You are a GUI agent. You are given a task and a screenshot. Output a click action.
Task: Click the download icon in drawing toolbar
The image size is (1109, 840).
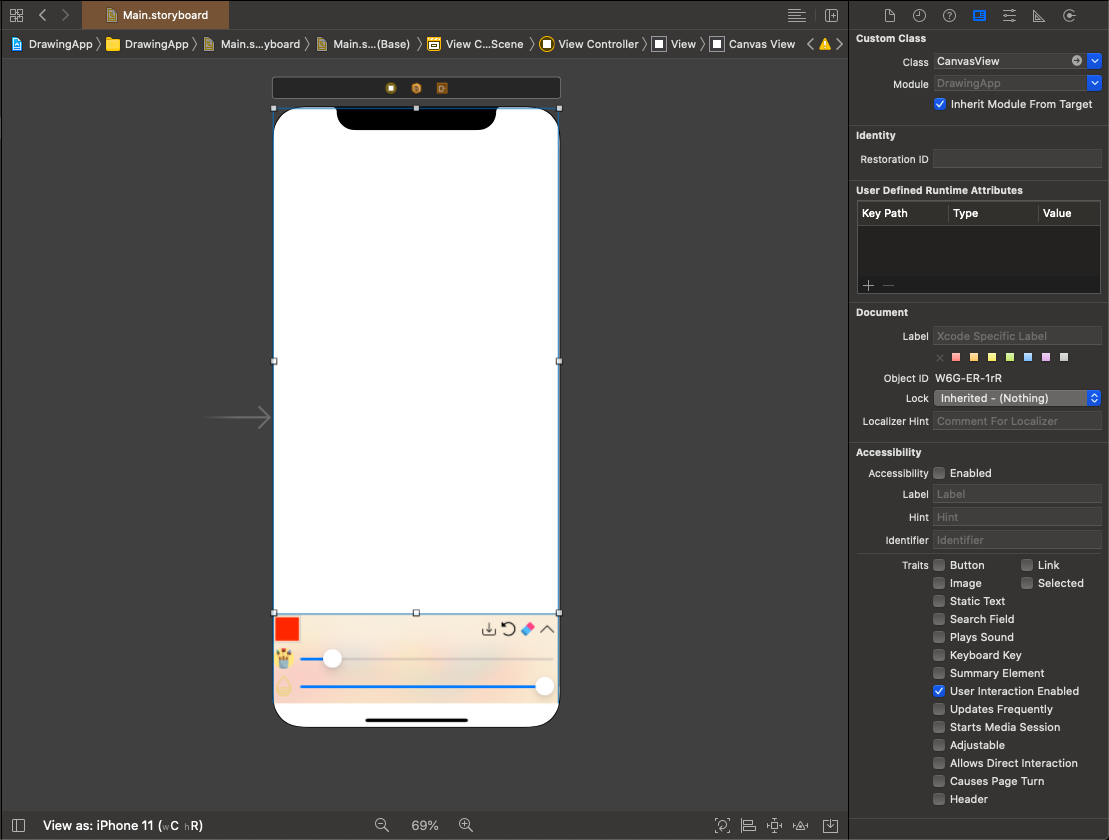489,629
